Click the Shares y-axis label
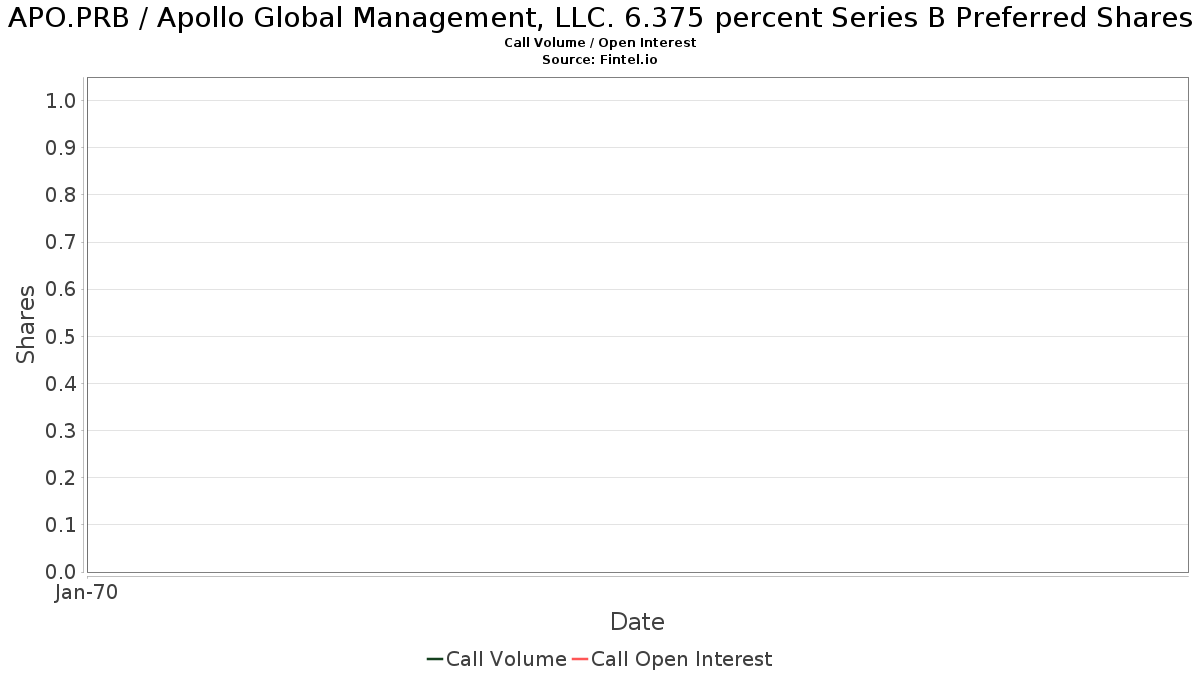The width and height of the screenshot is (1200, 675). click(x=27, y=324)
